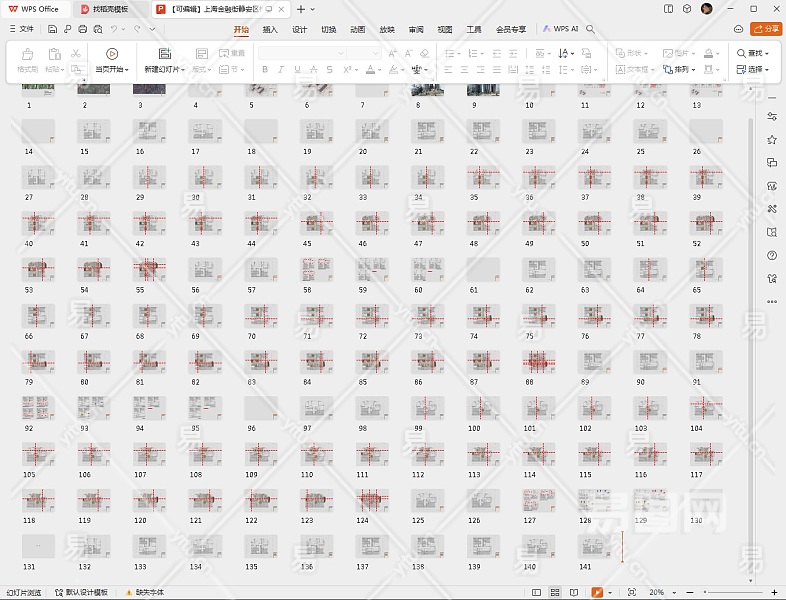The width and height of the screenshot is (786, 600).
Task: Open the 选择 (Select) dropdown
Action: point(754,70)
